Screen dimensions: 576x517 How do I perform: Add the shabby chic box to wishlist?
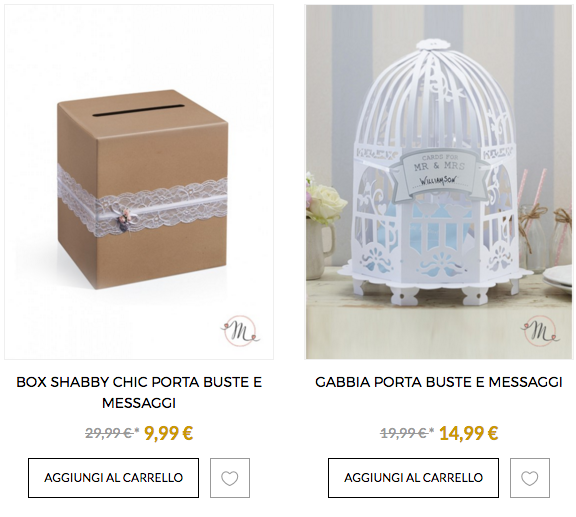pyautogui.click(x=230, y=478)
